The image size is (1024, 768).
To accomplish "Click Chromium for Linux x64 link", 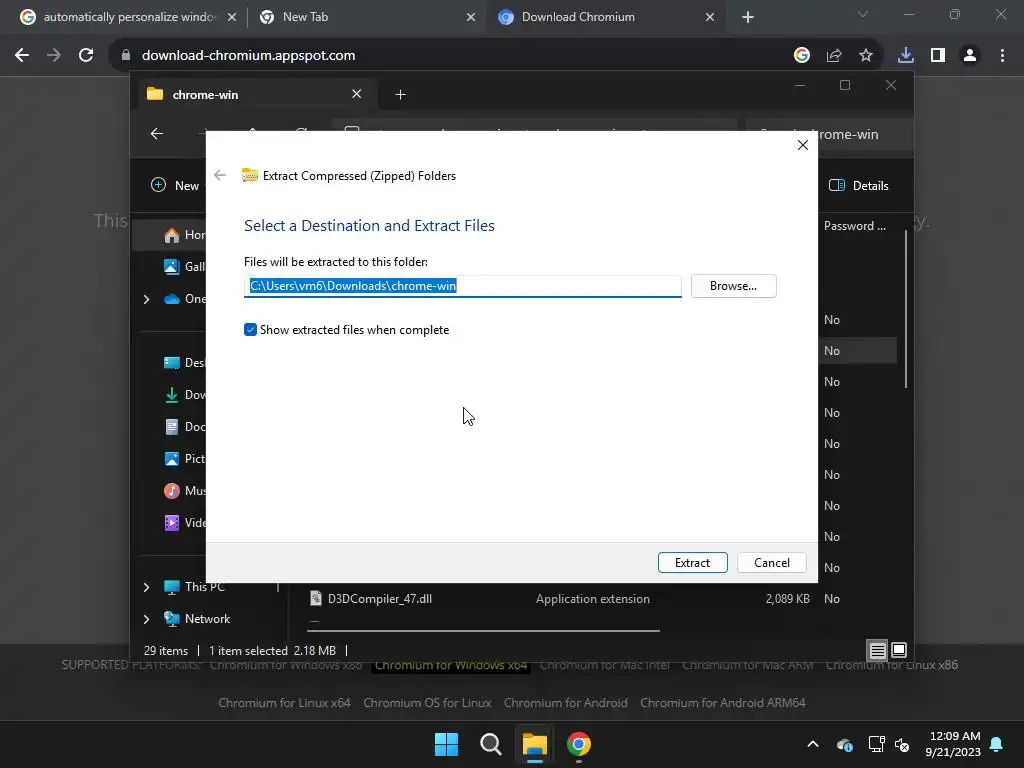I will click(x=284, y=703).
